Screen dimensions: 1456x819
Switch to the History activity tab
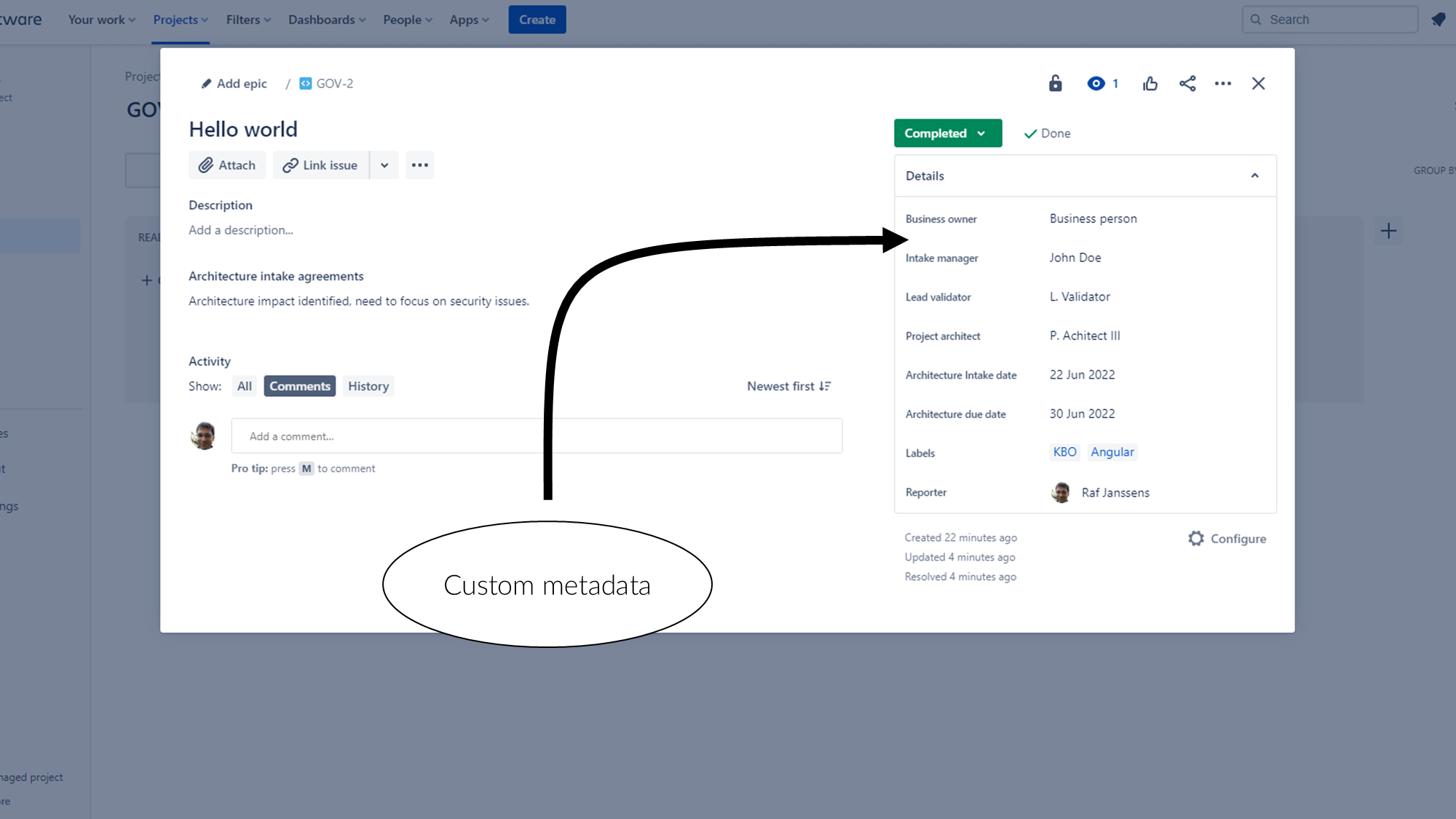tap(368, 387)
